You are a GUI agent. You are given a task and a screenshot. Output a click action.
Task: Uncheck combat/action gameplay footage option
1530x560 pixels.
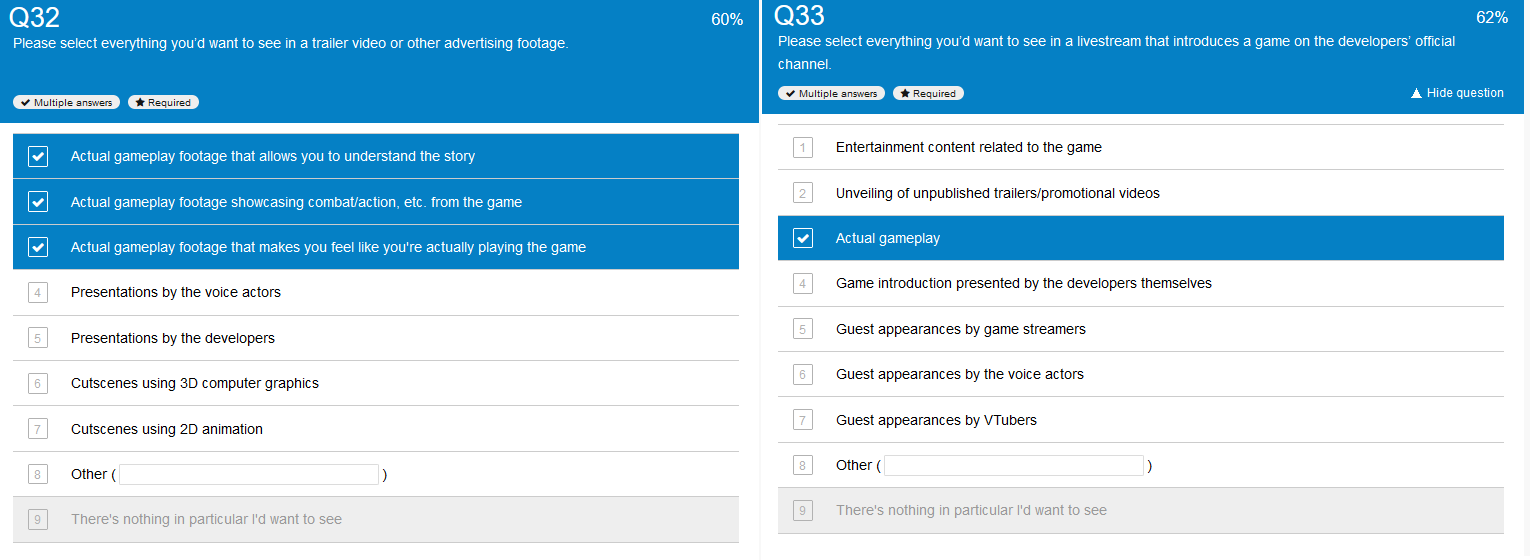[376, 202]
